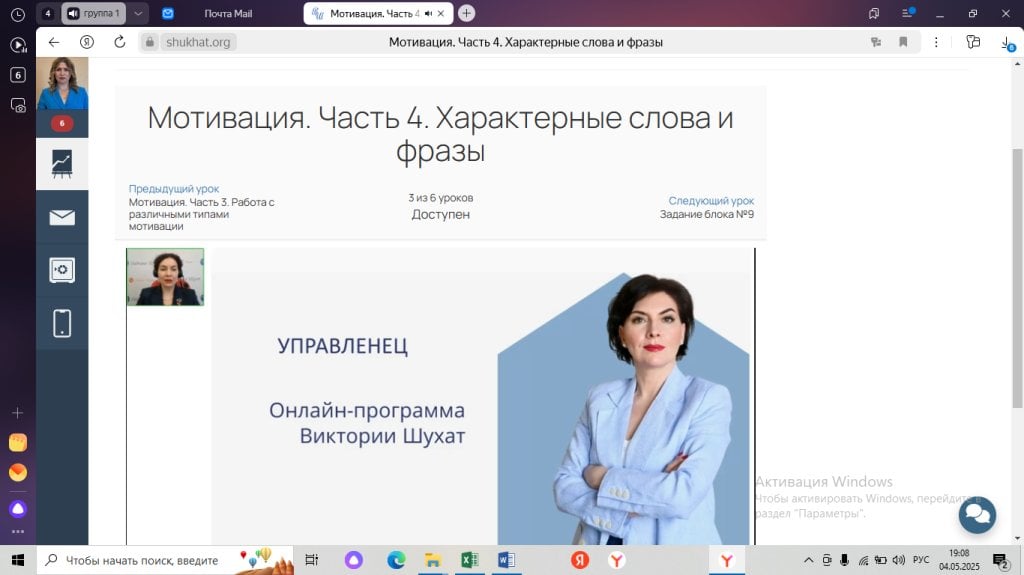Open red Yandex Я taskbar icon

tap(580, 560)
